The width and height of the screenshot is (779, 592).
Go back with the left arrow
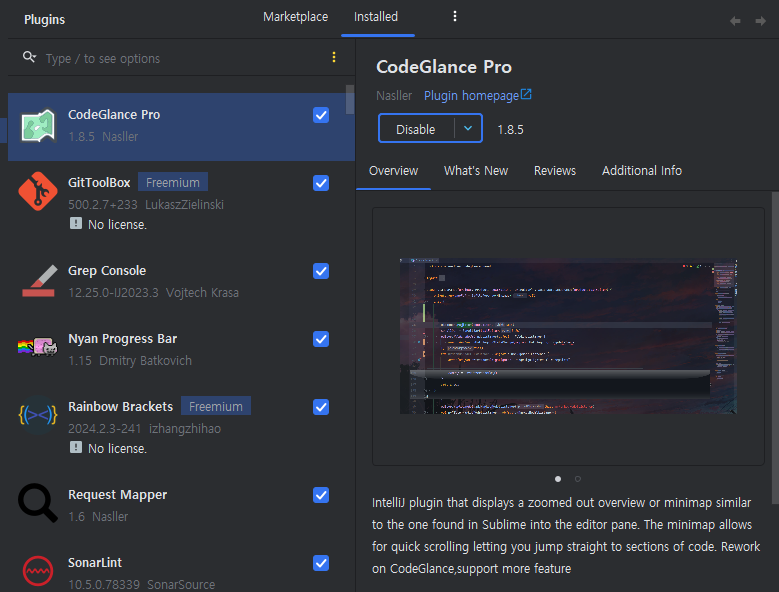coord(735,21)
